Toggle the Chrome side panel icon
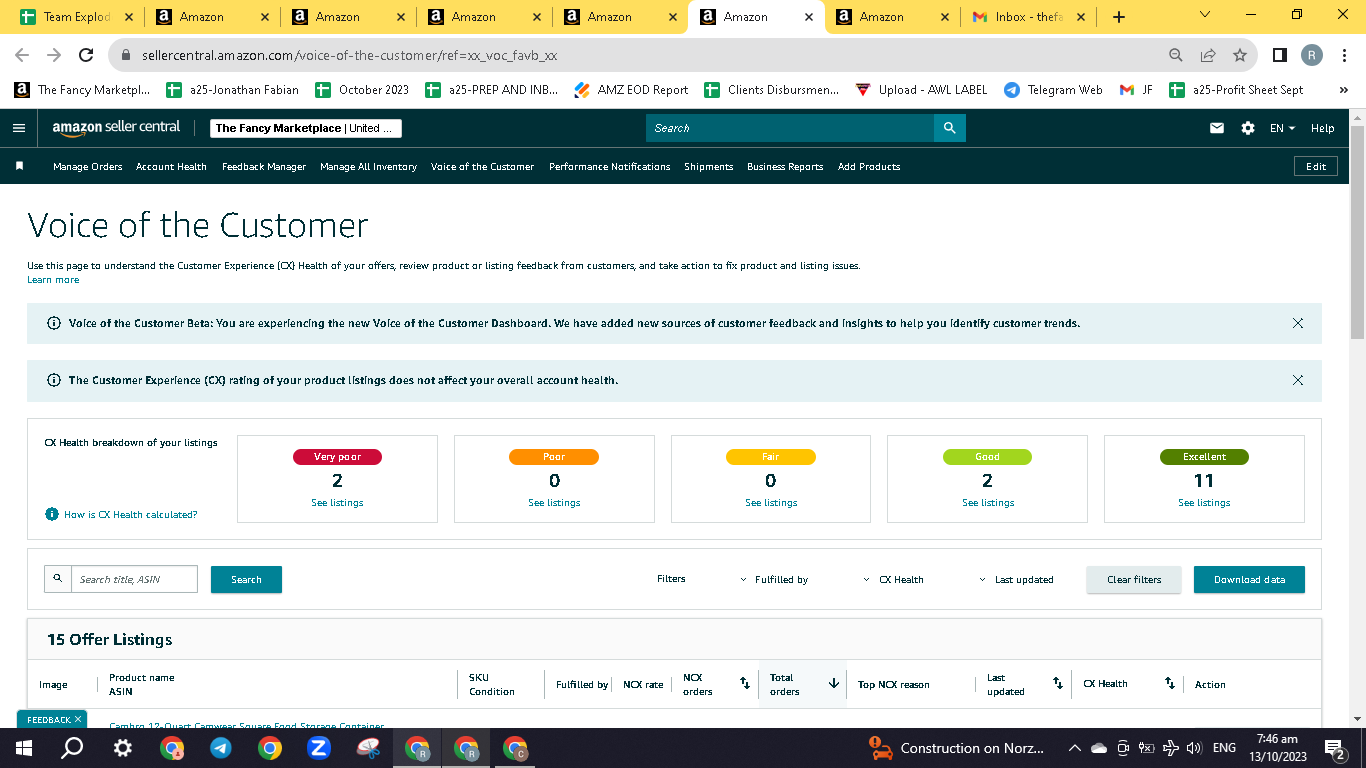The width and height of the screenshot is (1366, 768). click(1279, 55)
